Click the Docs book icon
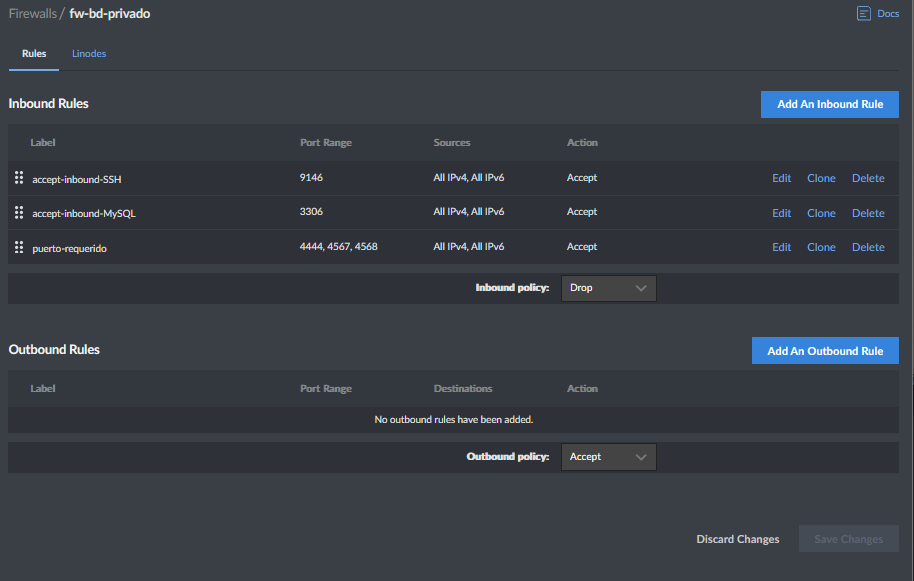The width and height of the screenshot is (914, 581). pyautogui.click(x=863, y=14)
